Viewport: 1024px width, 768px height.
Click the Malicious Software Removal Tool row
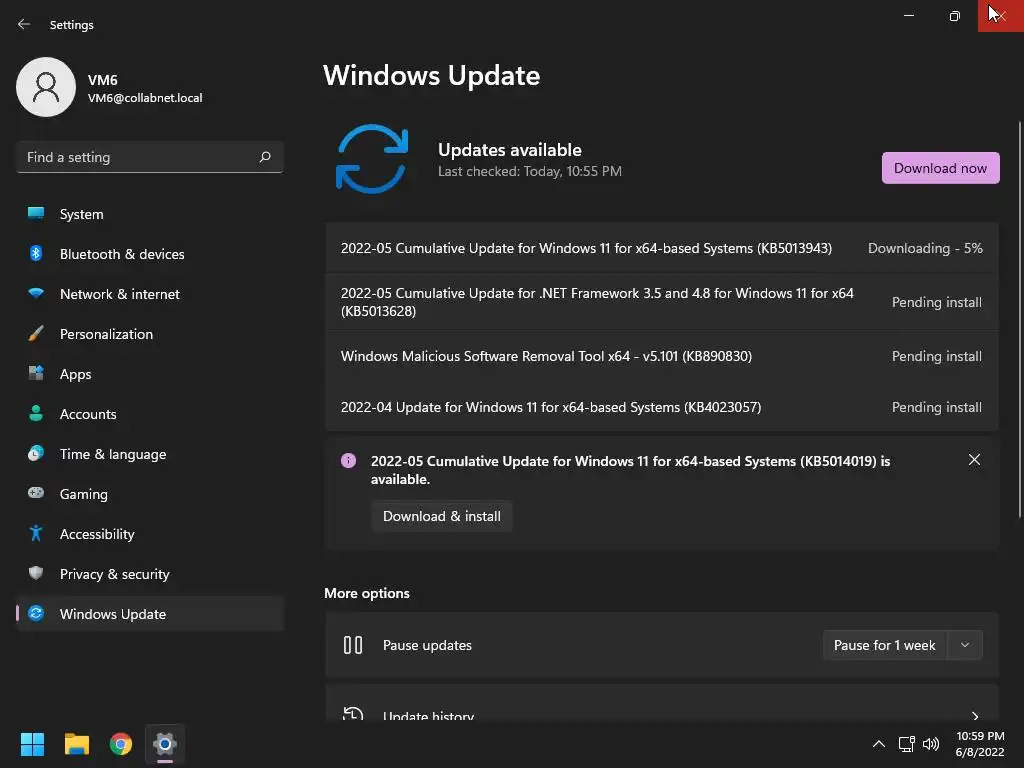tap(662, 356)
